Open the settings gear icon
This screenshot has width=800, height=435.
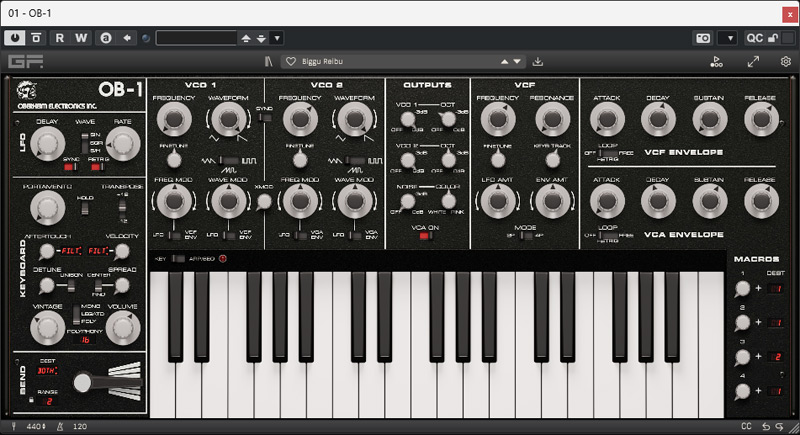pyautogui.click(x=786, y=62)
